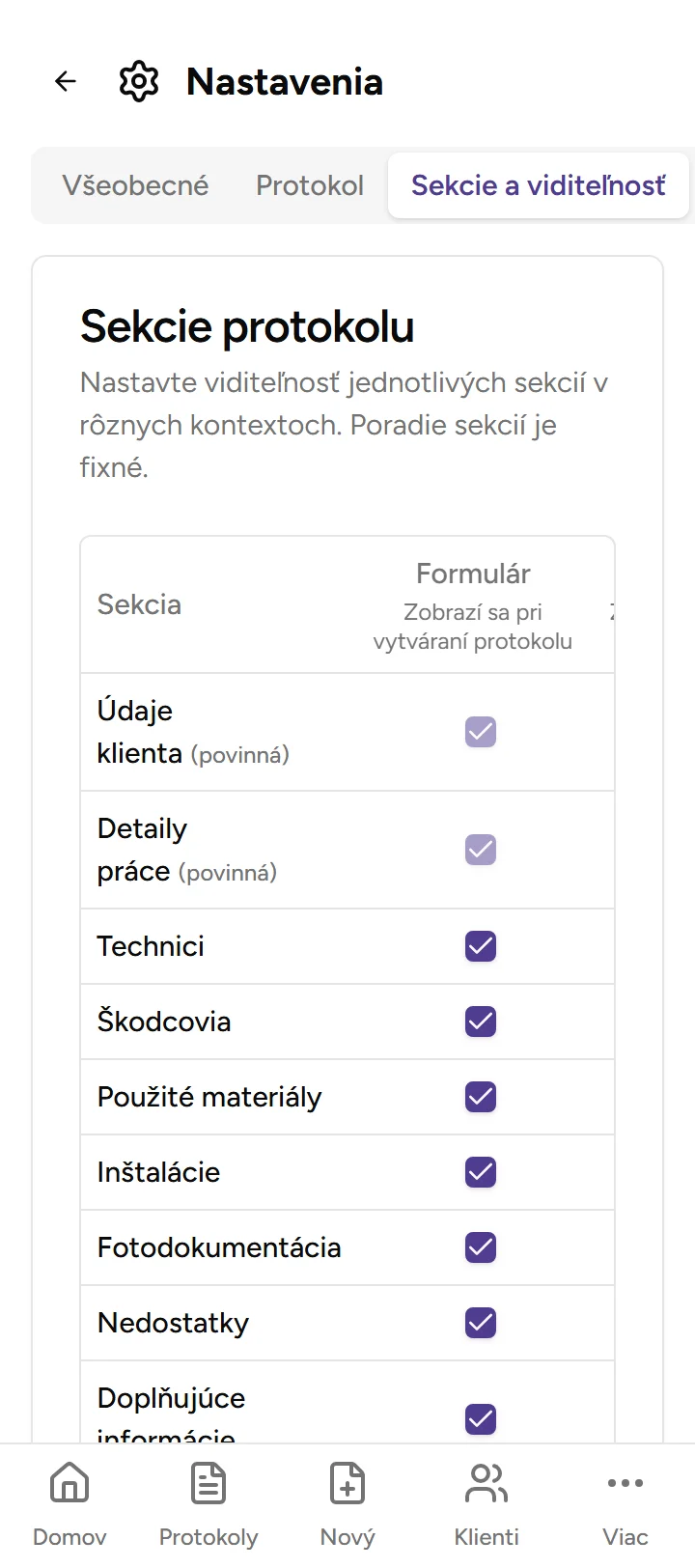Disable the Doplňujúce informácie section
Screen dimensions: 695x1568
tap(480, 1418)
